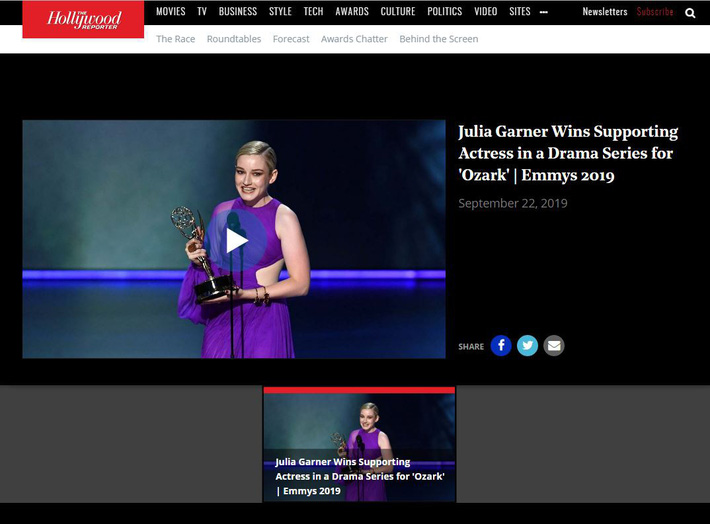710x524 pixels.
Task: Open the TV section
Action: coord(202,12)
